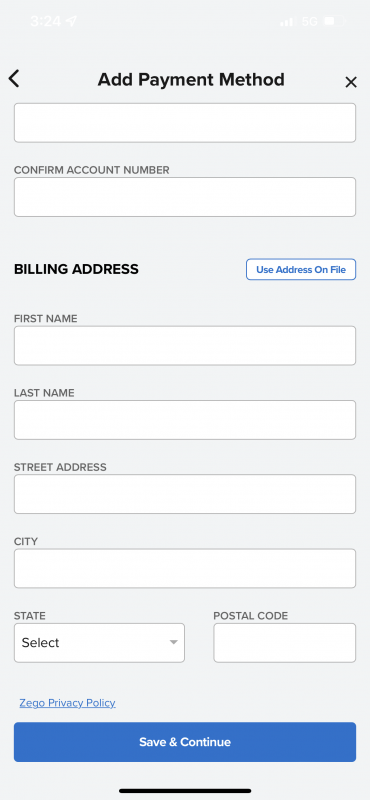Tap the 5G network indicator

click(309, 21)
